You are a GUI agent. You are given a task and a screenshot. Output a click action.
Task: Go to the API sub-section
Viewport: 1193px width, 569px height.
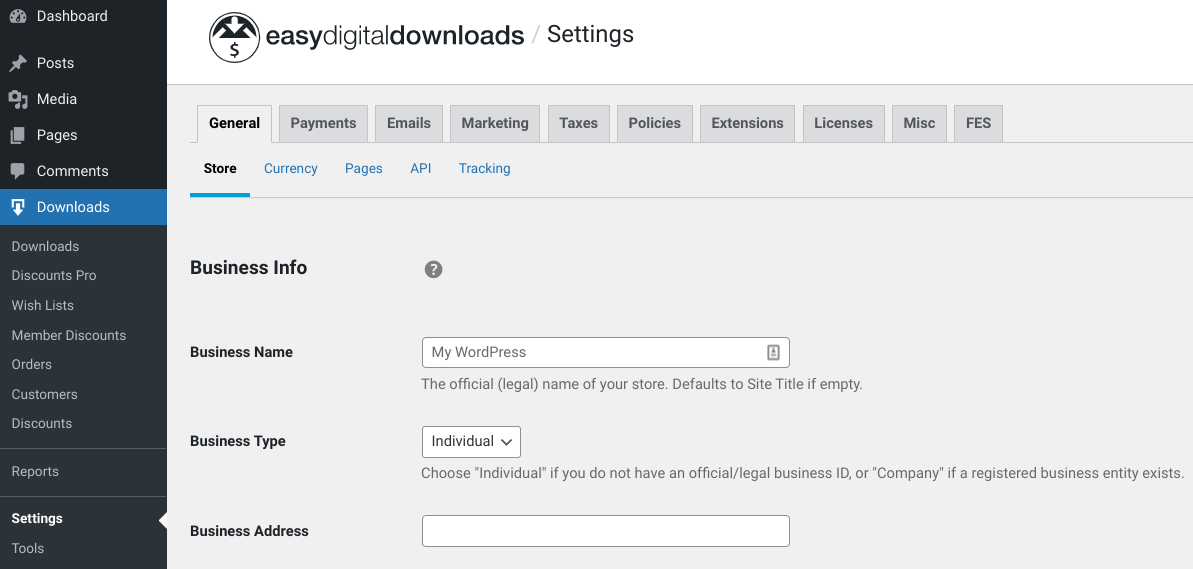point(421,169)
